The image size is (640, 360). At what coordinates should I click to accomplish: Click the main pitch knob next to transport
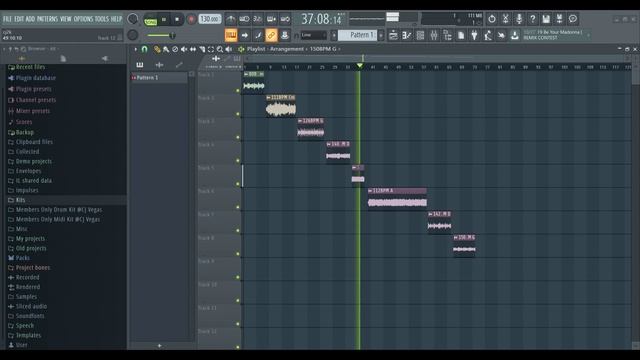pos(133,35)
